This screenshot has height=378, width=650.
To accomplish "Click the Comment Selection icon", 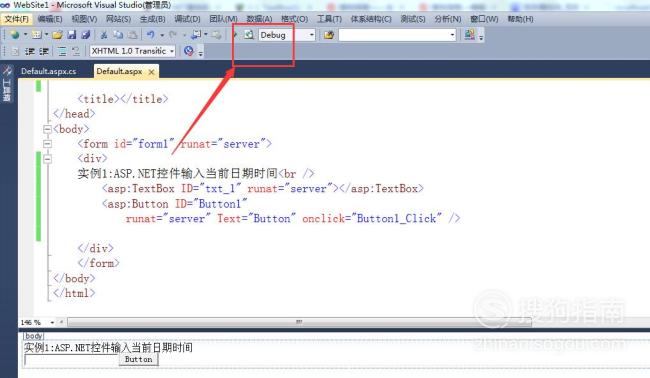I will 62,51.
